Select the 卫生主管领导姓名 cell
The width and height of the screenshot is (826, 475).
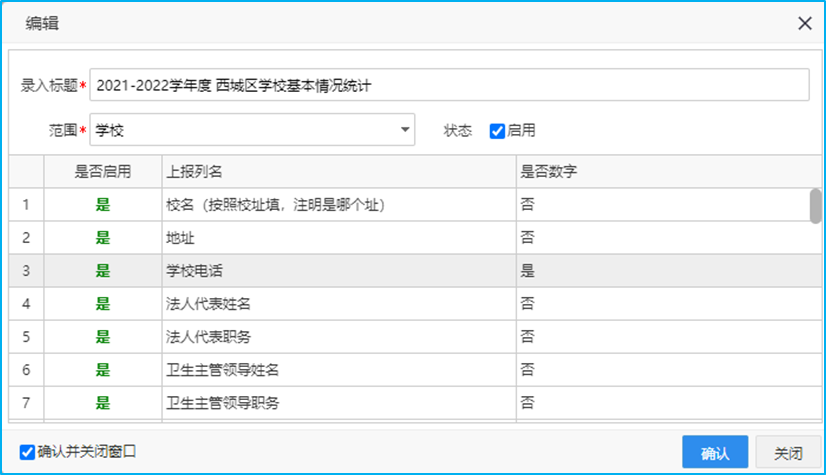tap(338, 370)
